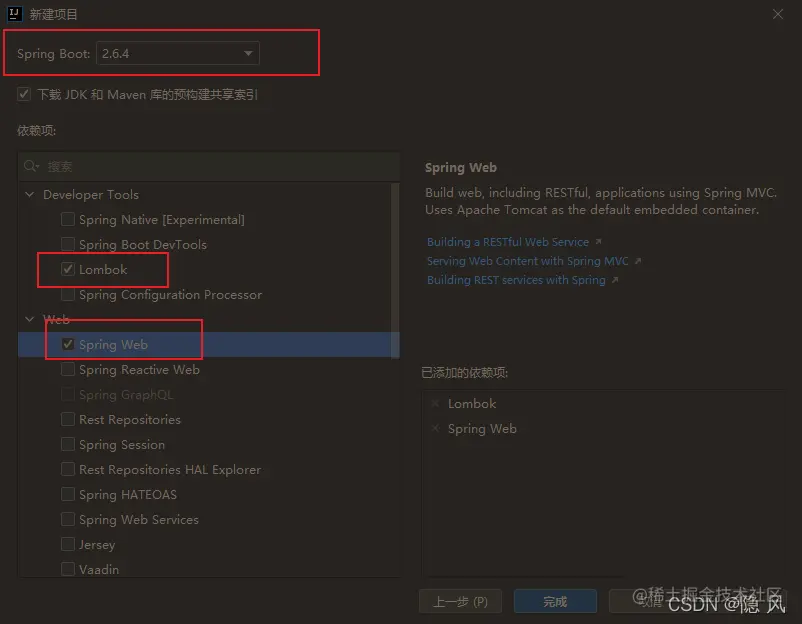This screenshot has width=802, height=624.
Task: Enable Spring Web Services checkbox
Action: pos(68,519)
